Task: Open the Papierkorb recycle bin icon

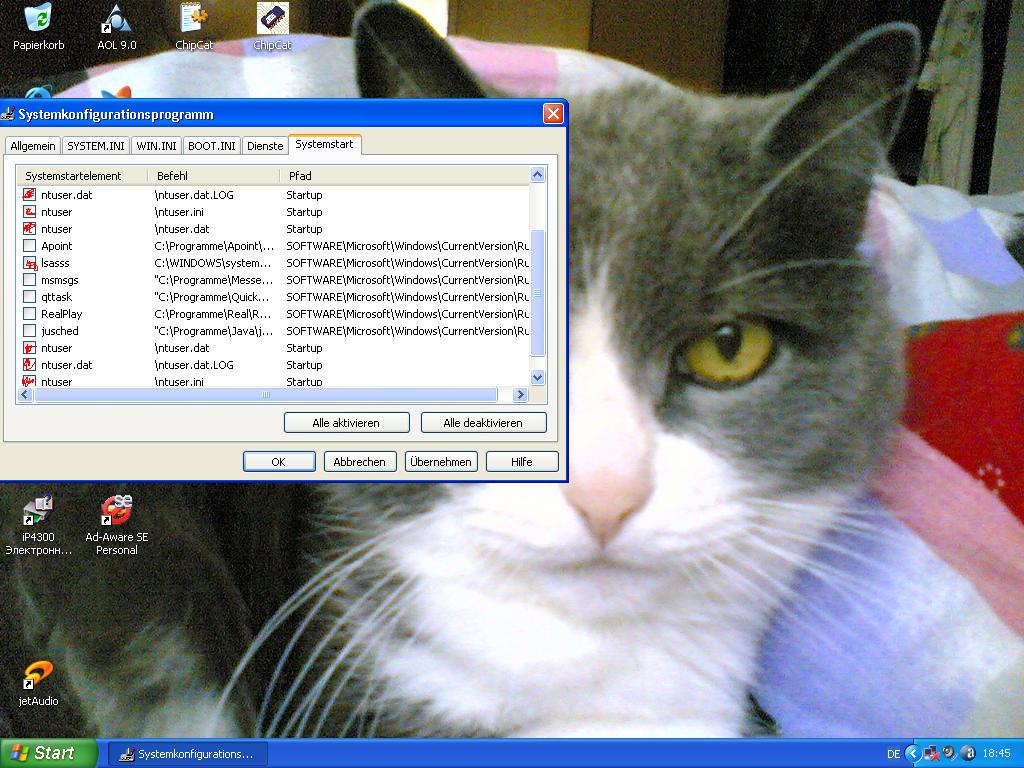Action: point(38,20)
